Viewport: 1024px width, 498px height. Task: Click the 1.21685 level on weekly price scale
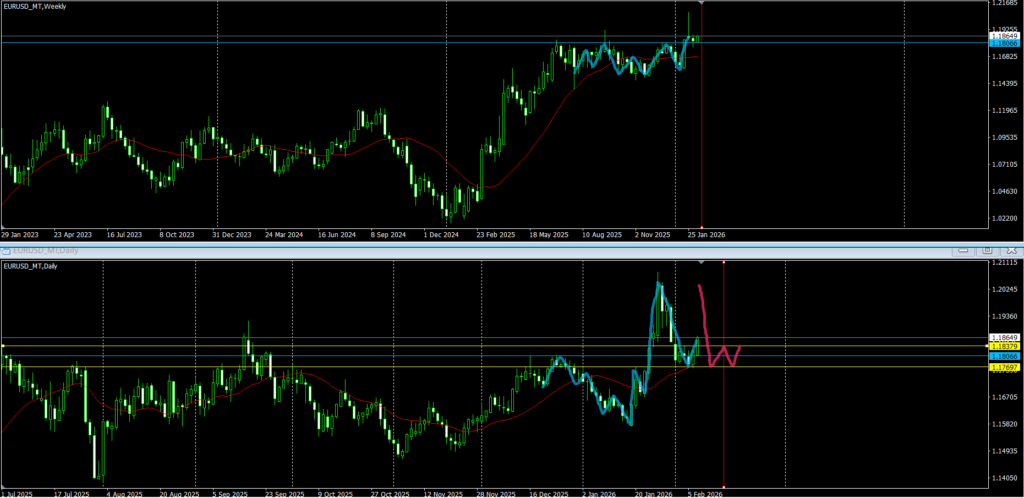(1003, 3)
